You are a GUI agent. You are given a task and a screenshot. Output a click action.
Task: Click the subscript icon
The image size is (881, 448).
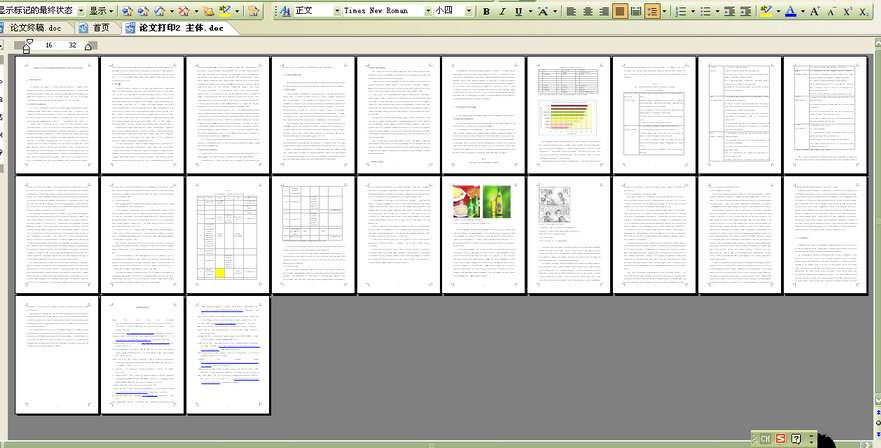[864, 11]
